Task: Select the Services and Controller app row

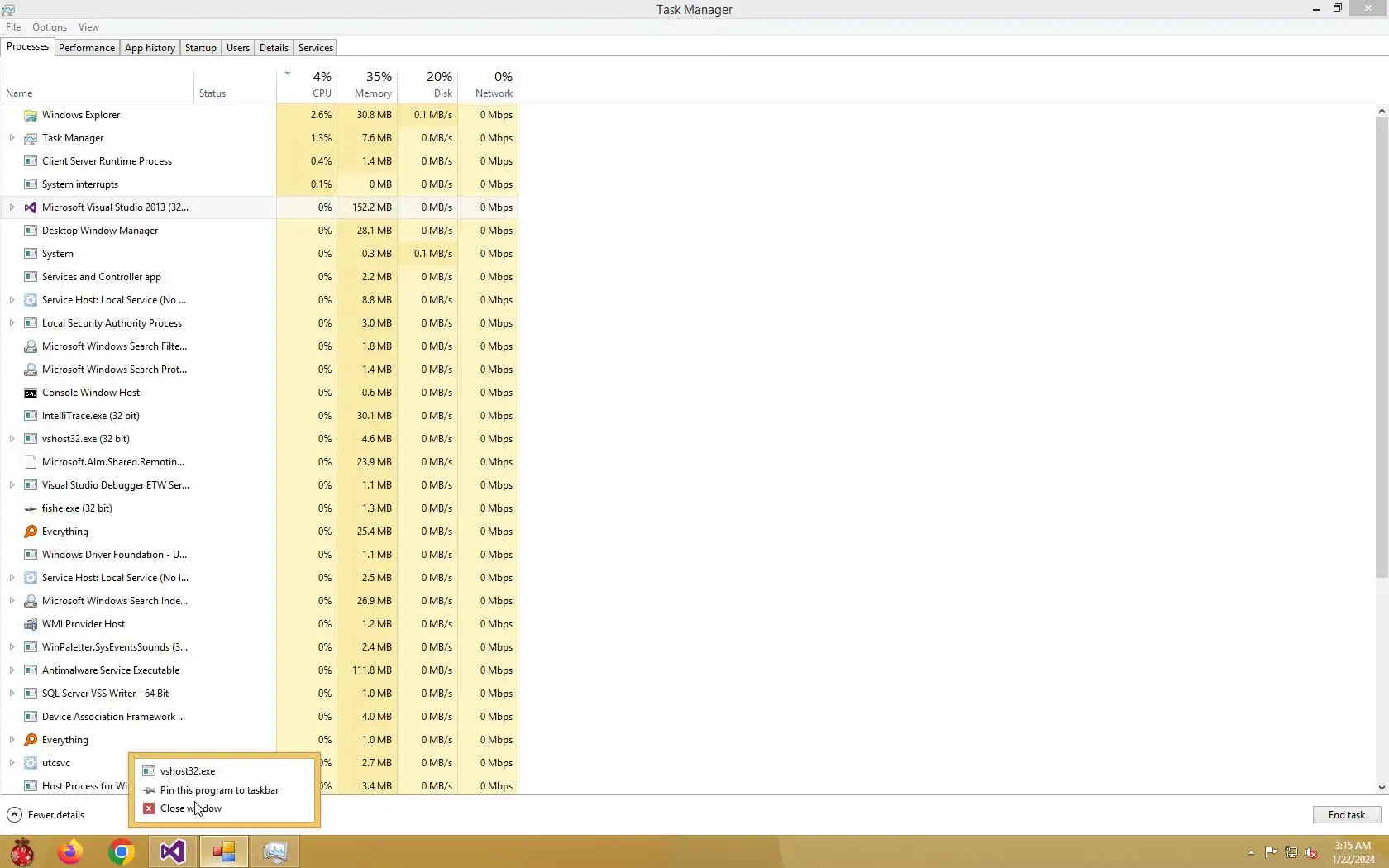Action: click(x=260, y=277)
